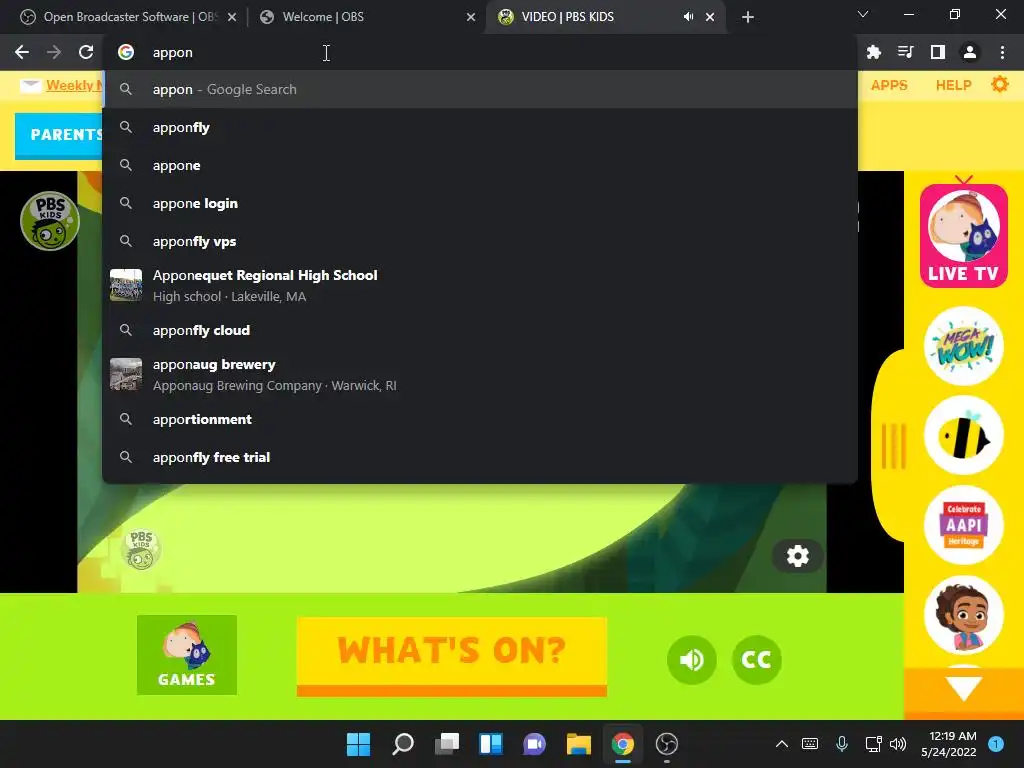Toggle the Chrome side panel icon
Image resolution: width=1024 pixels, height=768 pixels.
point(938,52)
